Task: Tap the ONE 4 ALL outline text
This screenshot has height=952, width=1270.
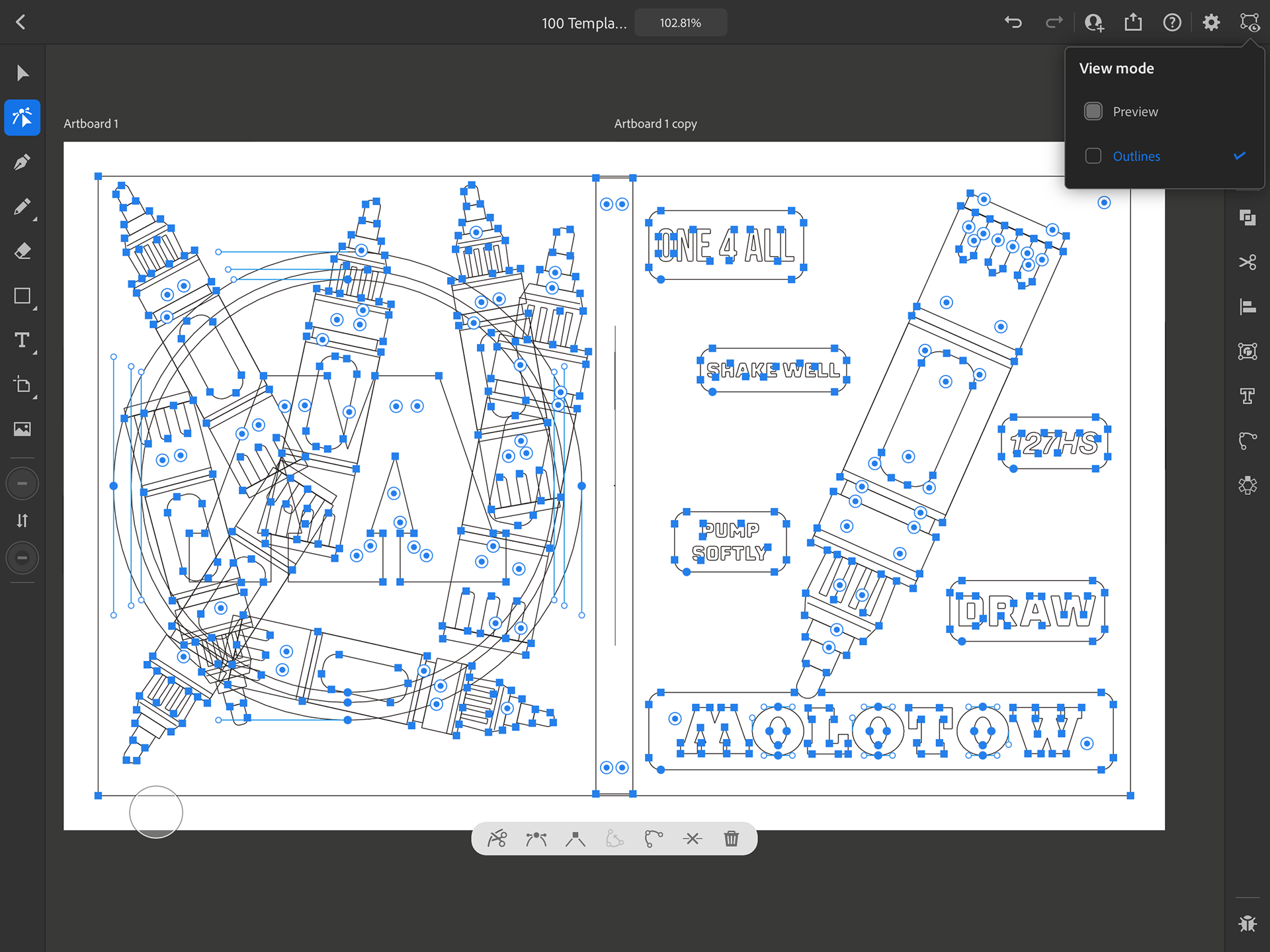Action: pos(726,245)
